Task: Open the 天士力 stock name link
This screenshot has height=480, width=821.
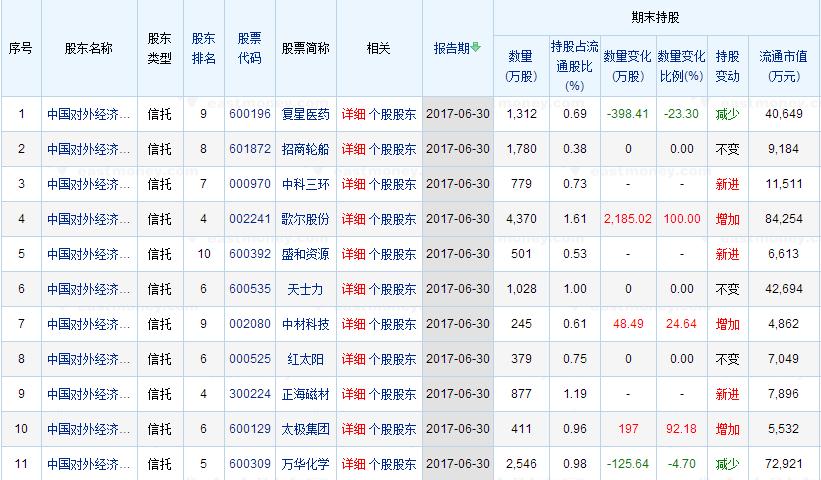Action: 305,289
